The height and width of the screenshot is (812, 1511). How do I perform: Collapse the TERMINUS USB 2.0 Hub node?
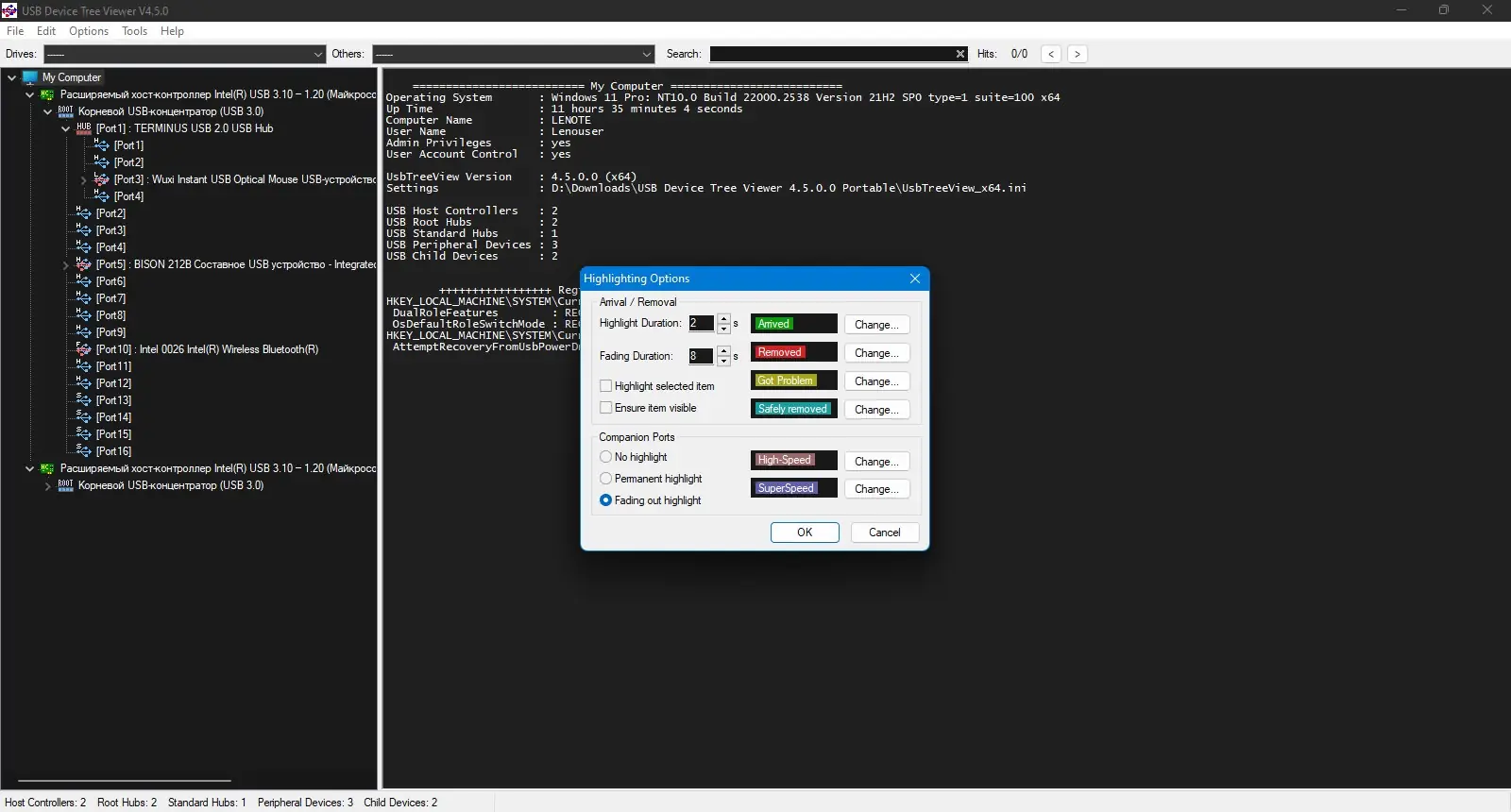click(x=66, y=128)
